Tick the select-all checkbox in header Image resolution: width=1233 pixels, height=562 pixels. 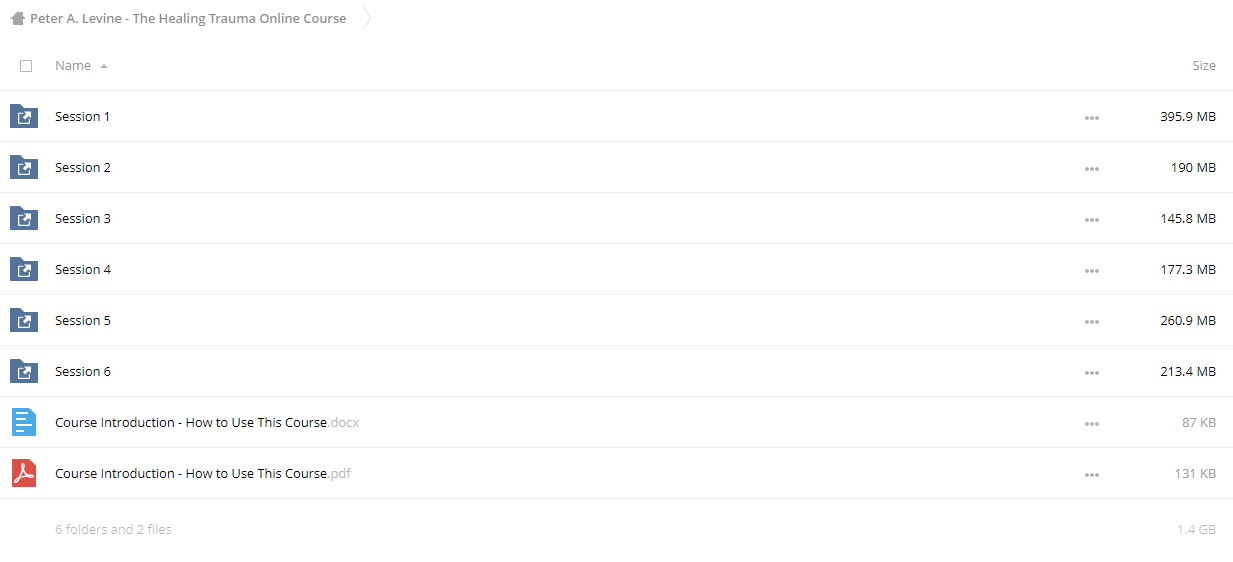26,66
